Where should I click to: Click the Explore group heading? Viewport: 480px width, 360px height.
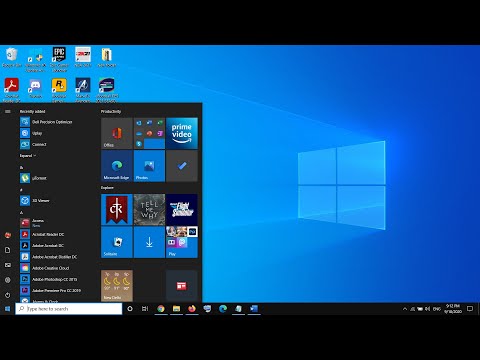click(107, 188)
